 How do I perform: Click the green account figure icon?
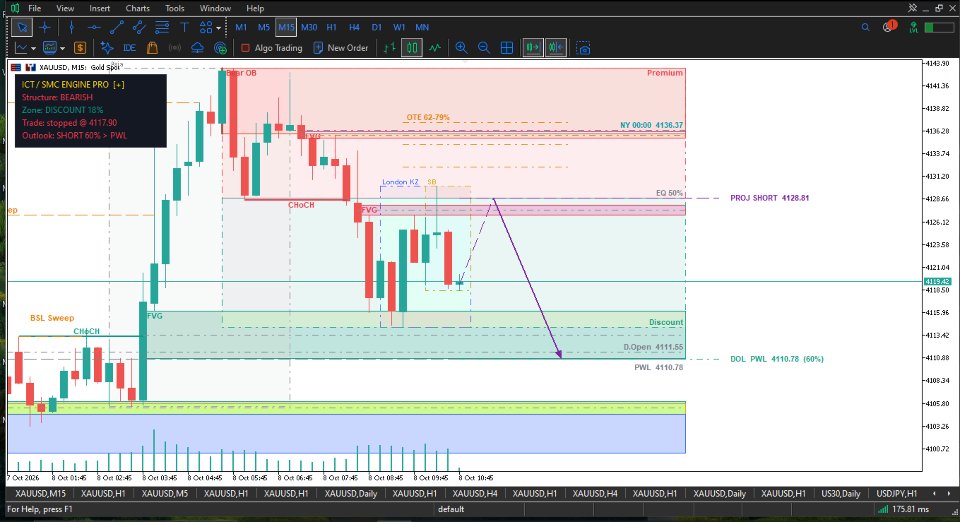click(x=913, y=28)
